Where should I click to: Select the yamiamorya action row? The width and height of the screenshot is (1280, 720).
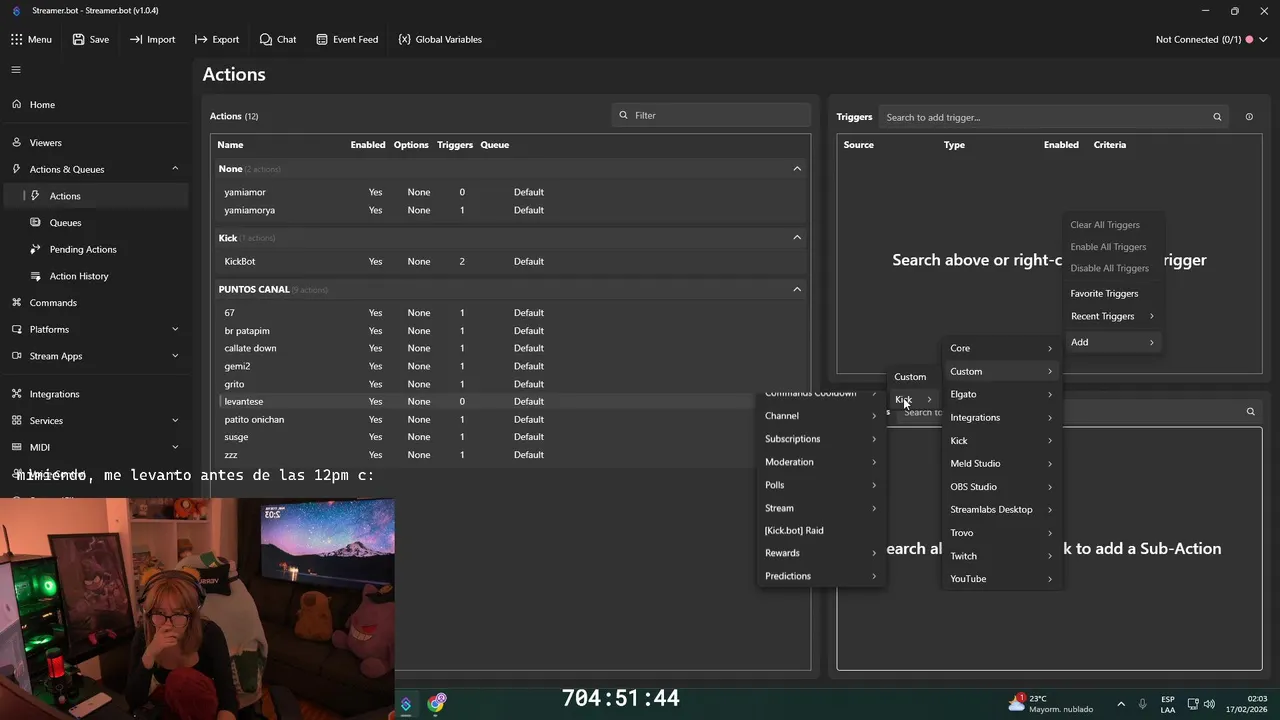point(510,210)
